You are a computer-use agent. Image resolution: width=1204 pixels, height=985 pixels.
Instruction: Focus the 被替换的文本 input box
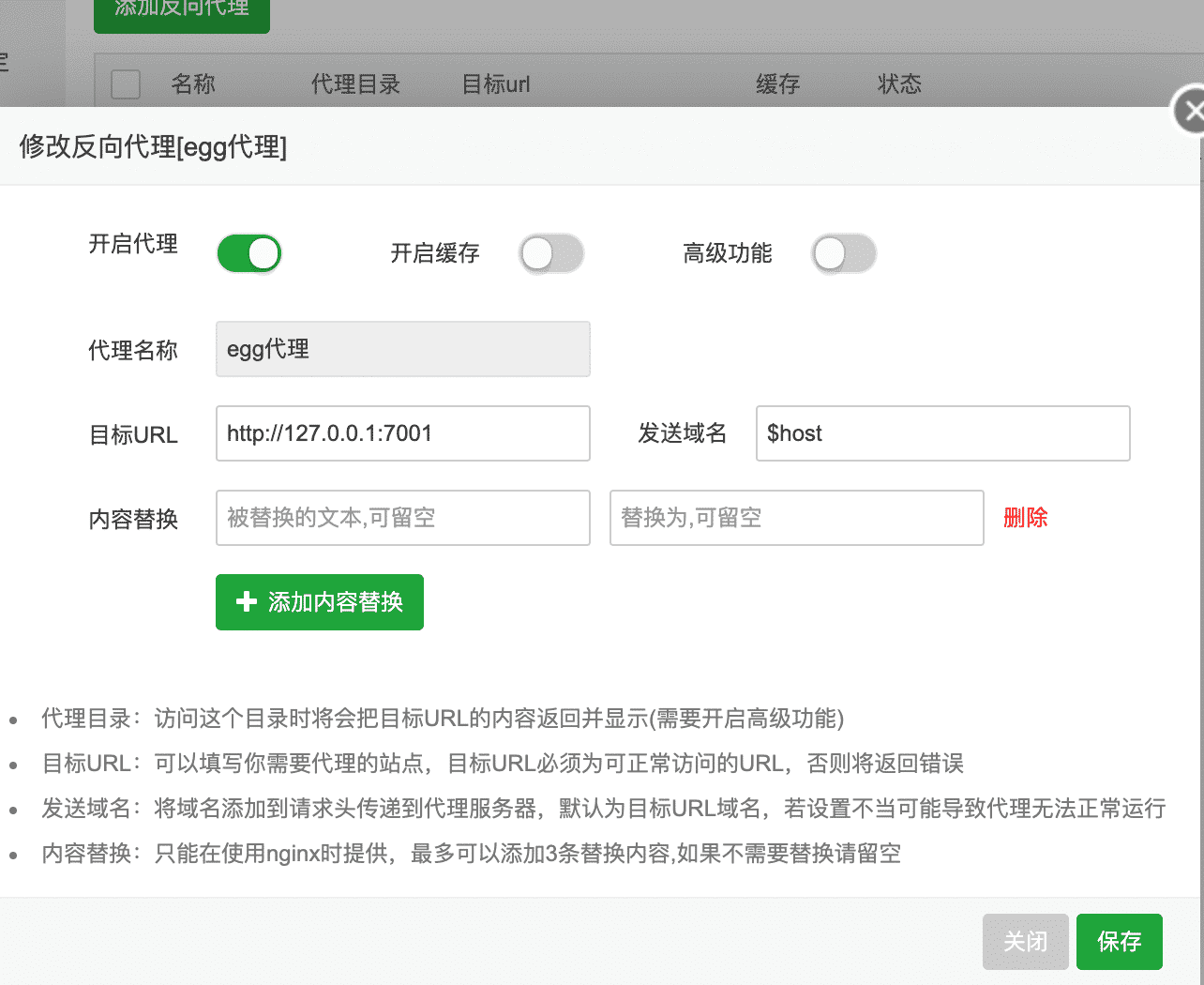coord(403,518)
